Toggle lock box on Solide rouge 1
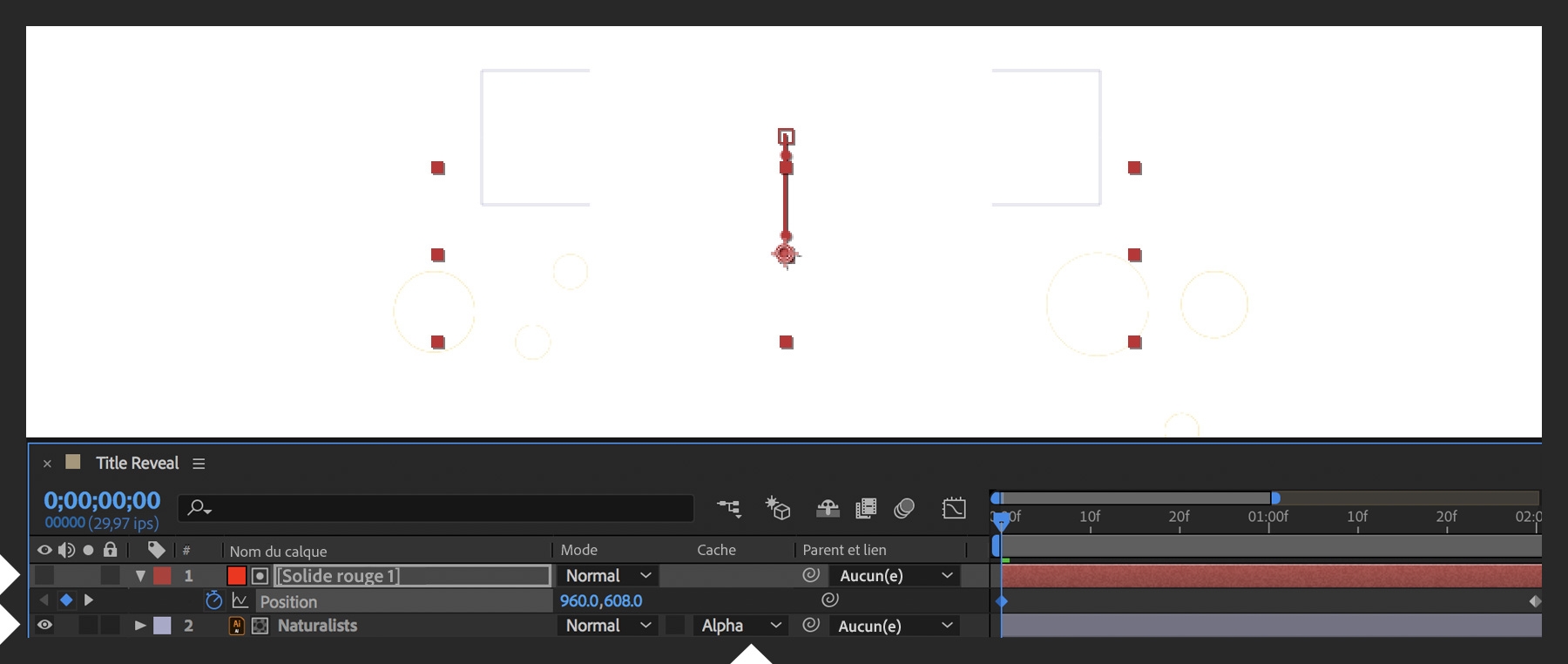 coord(110,575)
